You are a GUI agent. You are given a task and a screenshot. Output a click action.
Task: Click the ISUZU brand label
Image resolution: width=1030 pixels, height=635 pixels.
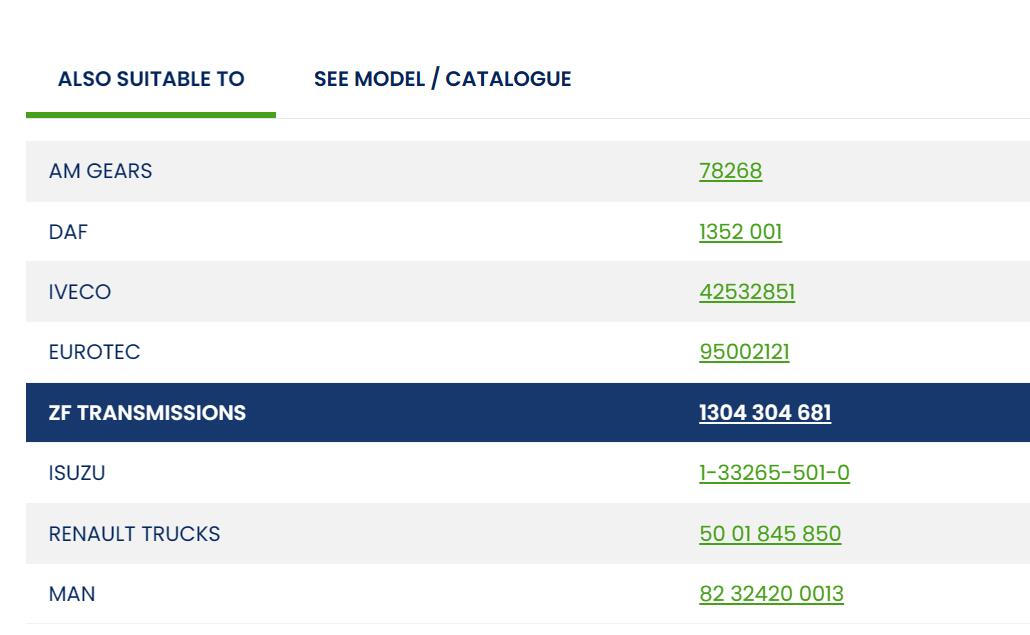pos(76,473)
